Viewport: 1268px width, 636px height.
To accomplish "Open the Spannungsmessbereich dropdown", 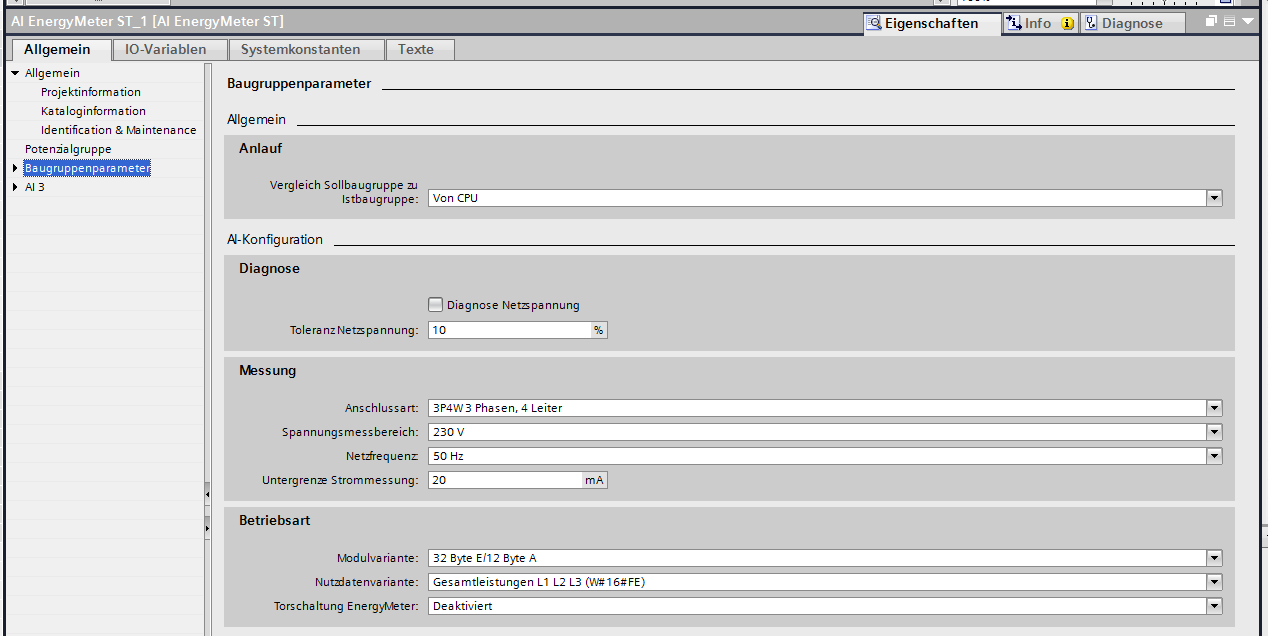I will (x=1214, y=432).
